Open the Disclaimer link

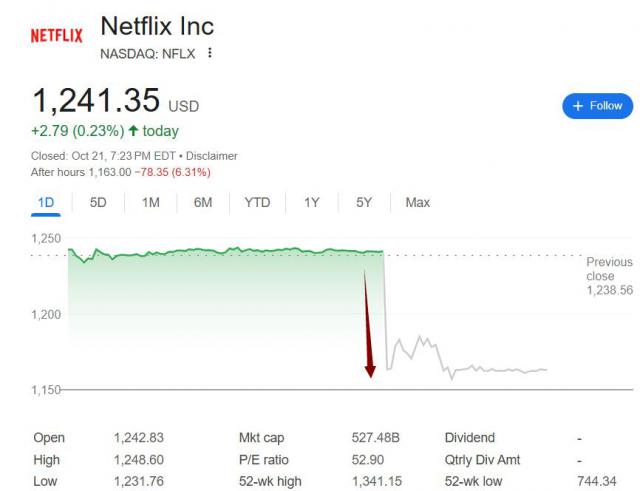tap(211, 156)
